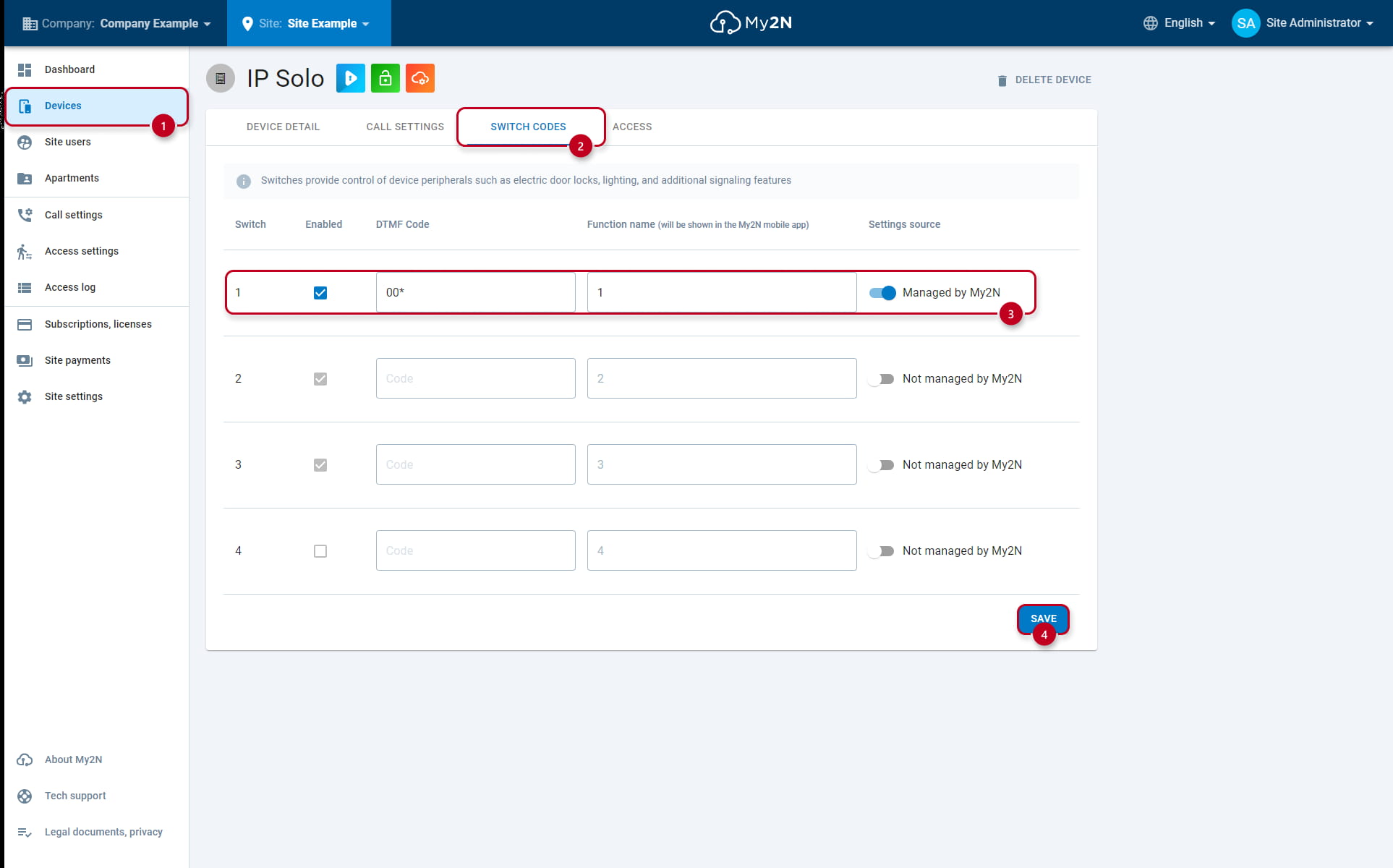The image size is (1393, 868).
Task: Click the Tech support lifebuoy icon
Action: click(25, 796)
